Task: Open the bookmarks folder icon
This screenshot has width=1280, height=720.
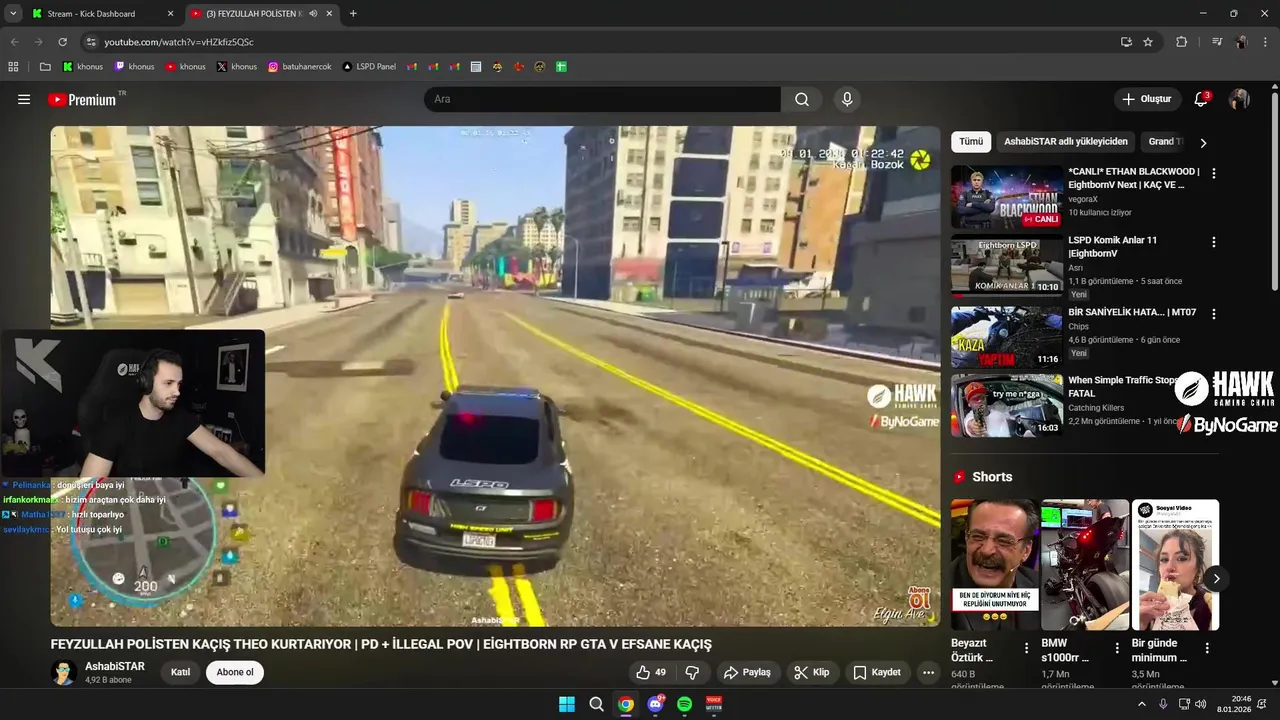Action: 45,67
